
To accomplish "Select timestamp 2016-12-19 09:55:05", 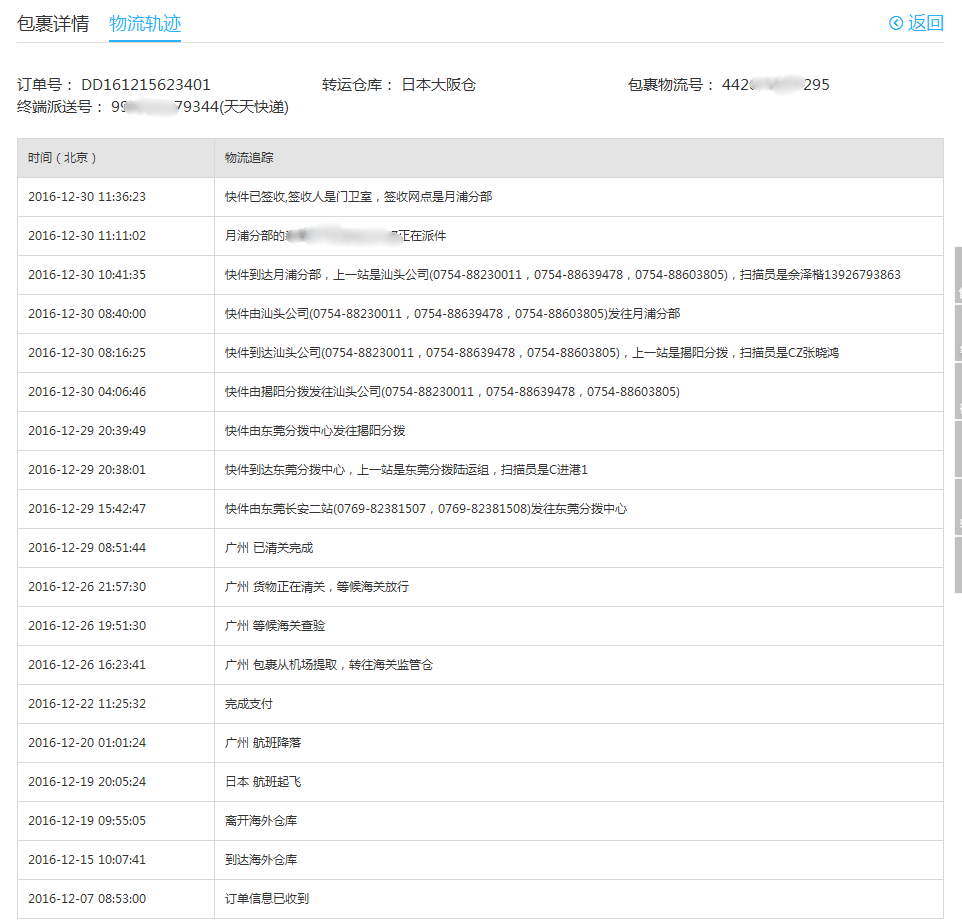I will coord(87,821).
